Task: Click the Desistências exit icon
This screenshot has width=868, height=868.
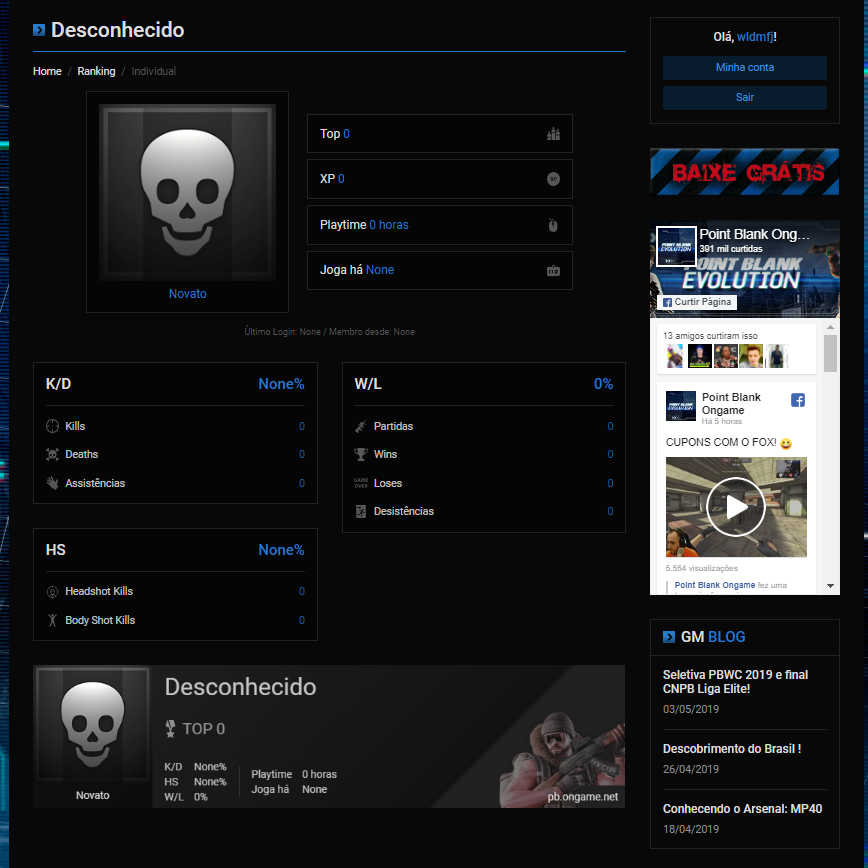Action: (360, 512)
